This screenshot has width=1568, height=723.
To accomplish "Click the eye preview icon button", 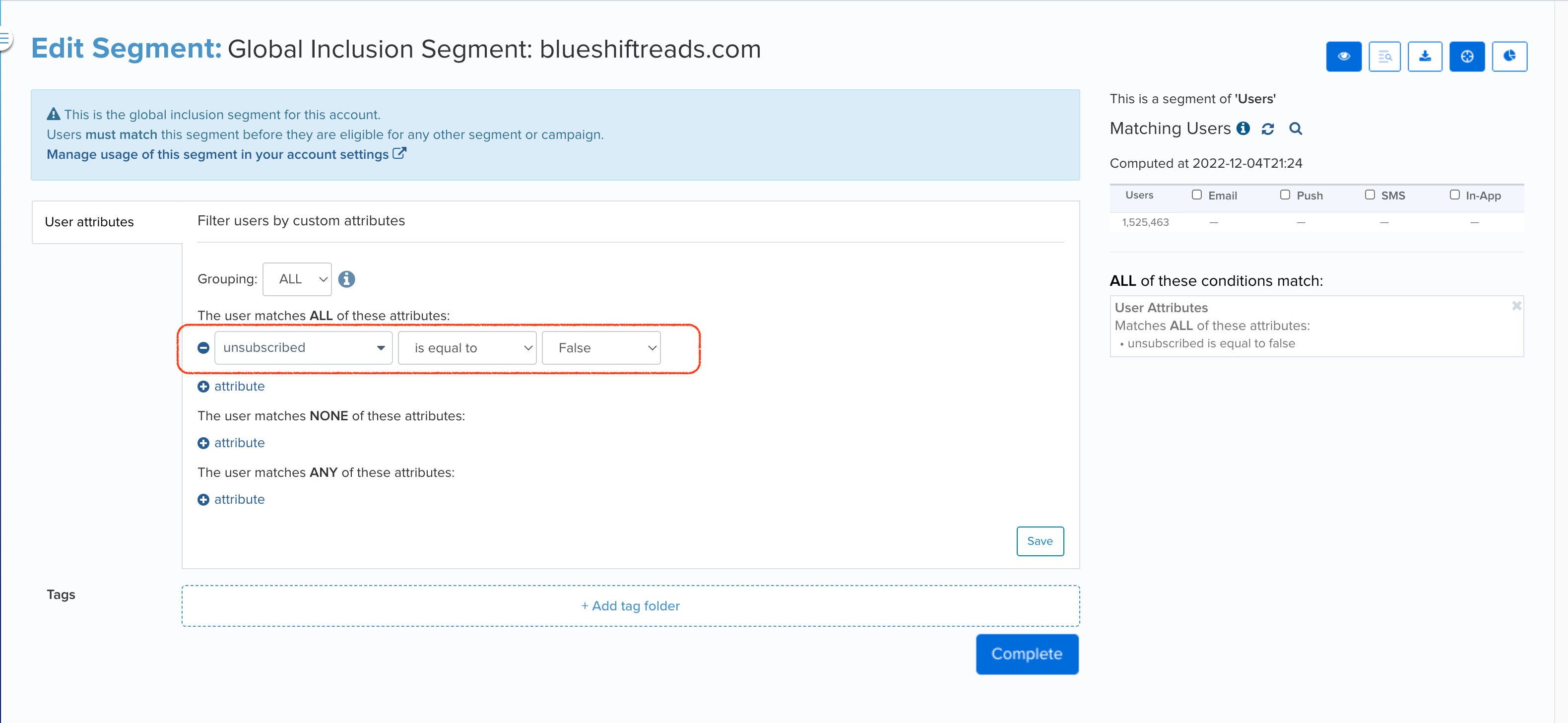I will tap(1343, 57).
